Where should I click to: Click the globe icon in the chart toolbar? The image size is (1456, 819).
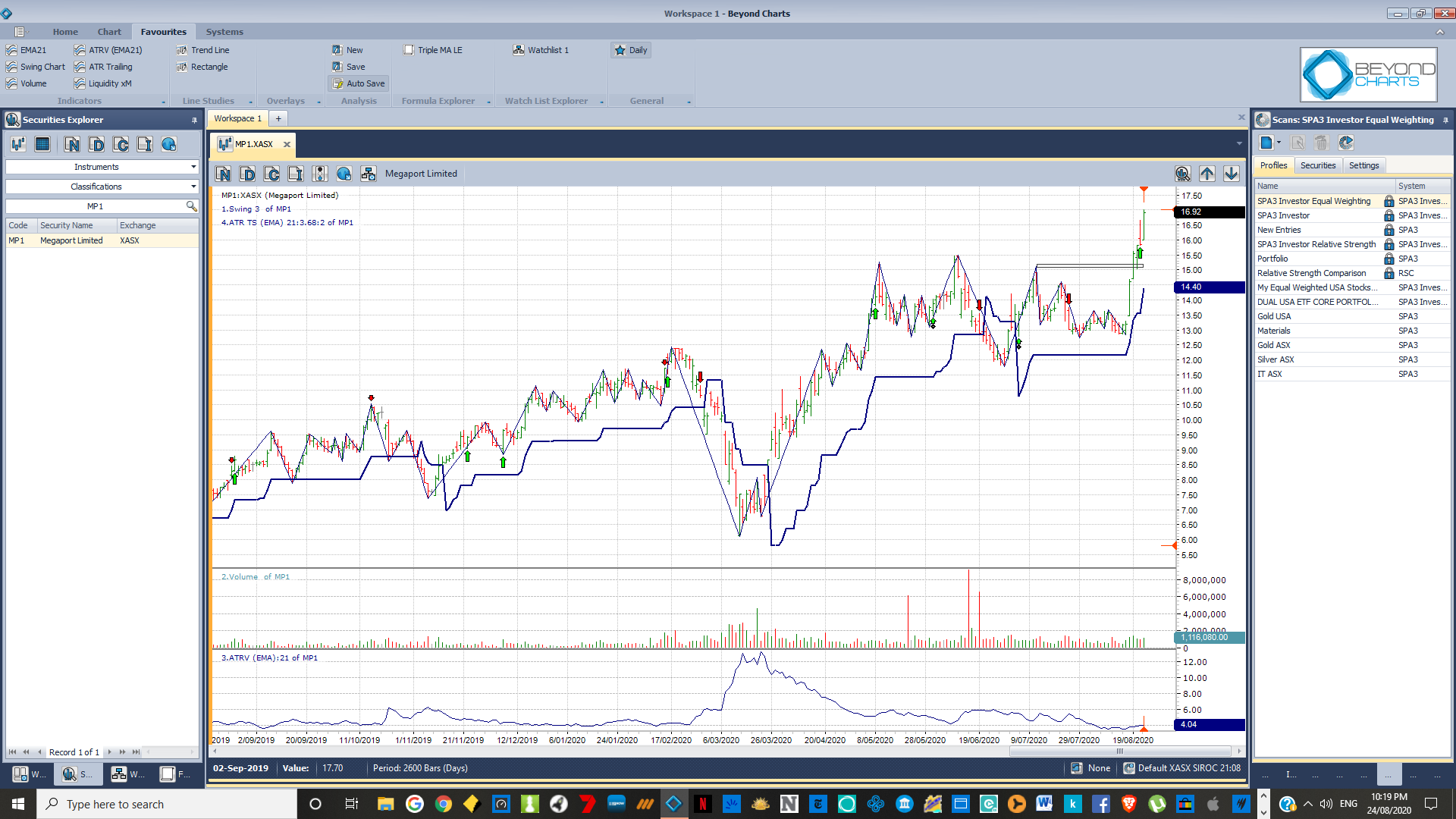[x=344, y=174]
